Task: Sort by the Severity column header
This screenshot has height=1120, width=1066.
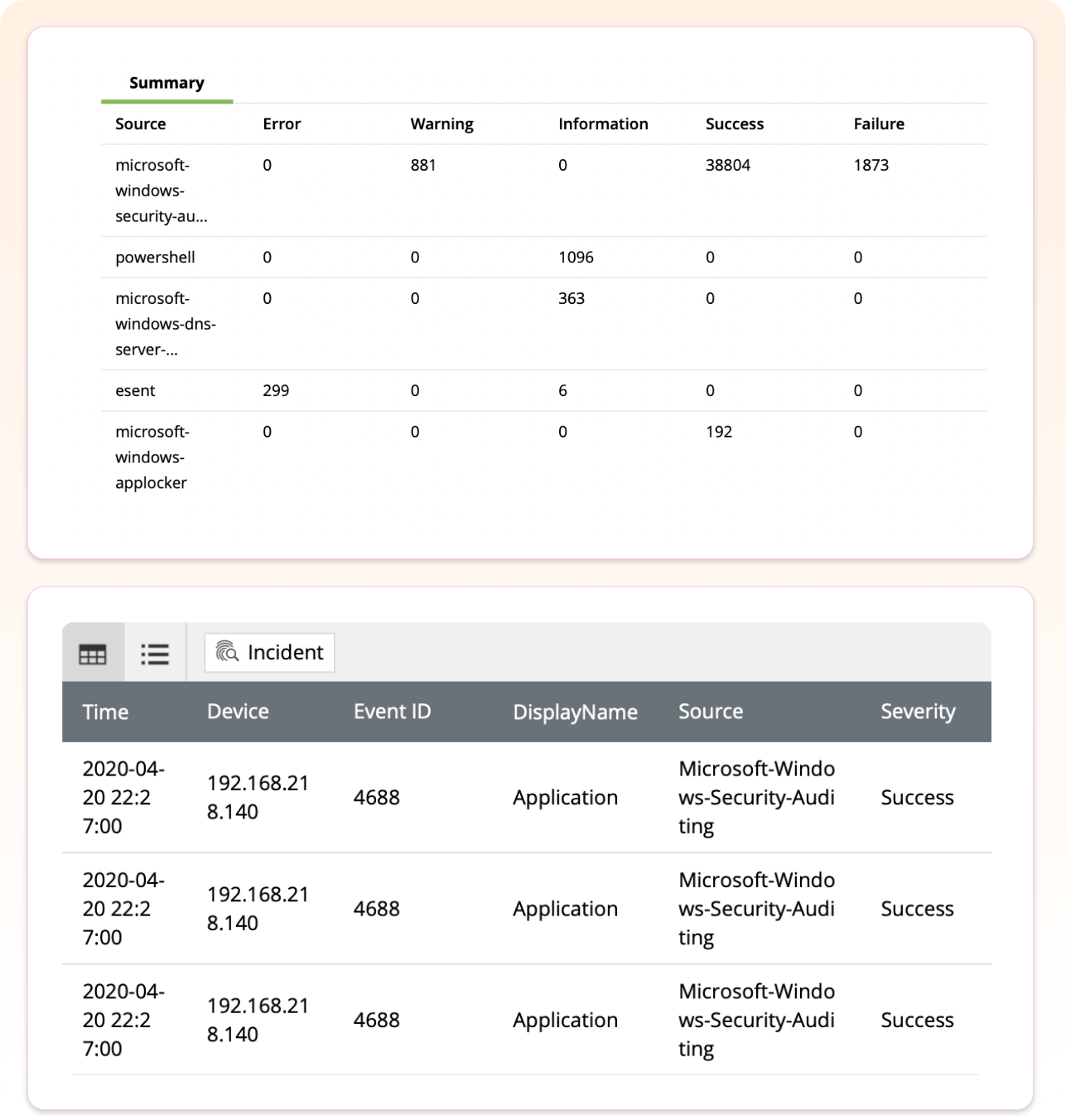Action: click(918, 712)
